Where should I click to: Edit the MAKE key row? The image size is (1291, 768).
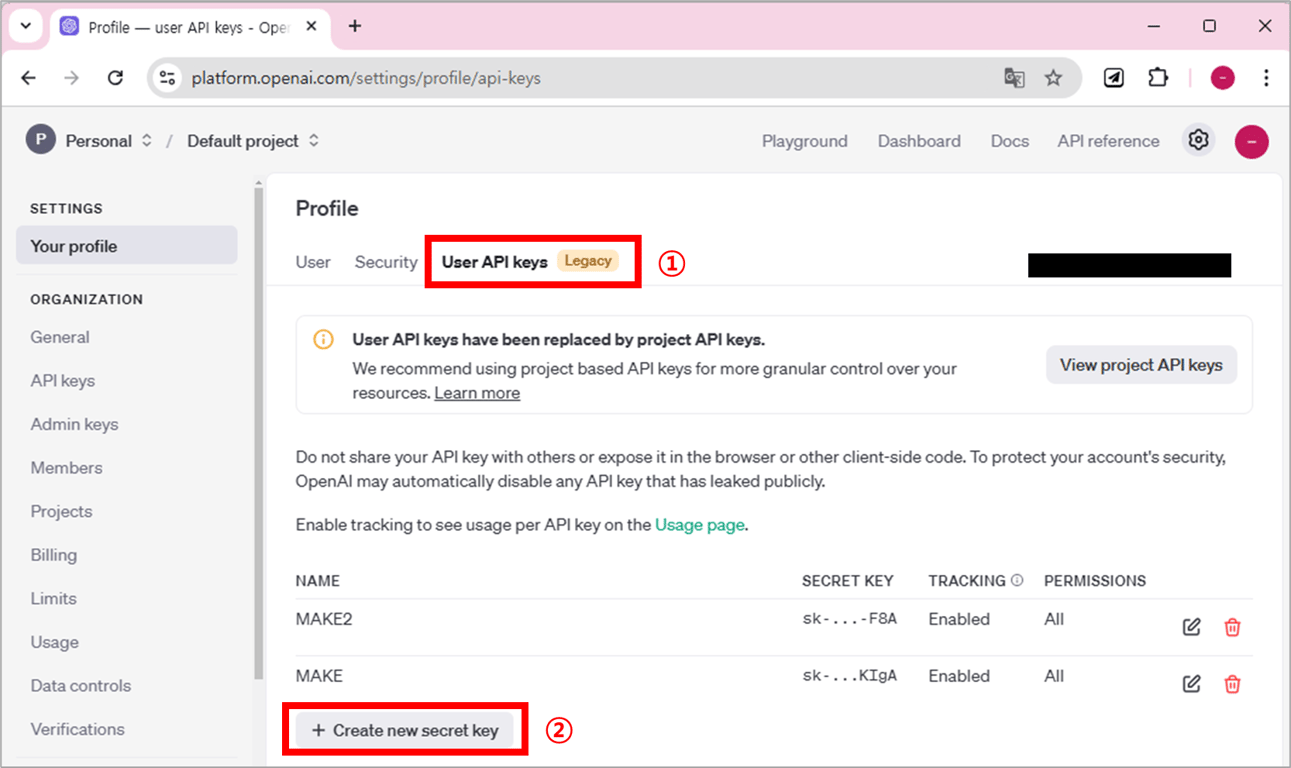tap(1191, 684)
